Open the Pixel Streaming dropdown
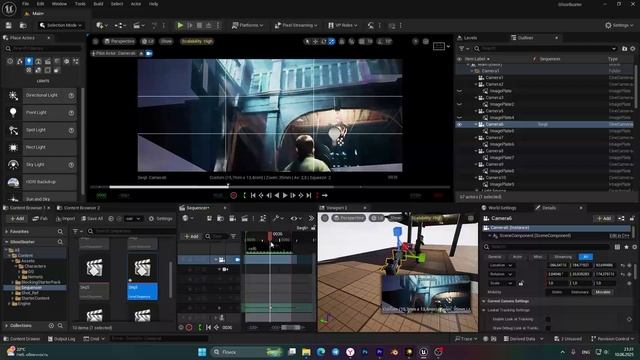Viewport: 640px width, 360px height. tap(296, 25)
